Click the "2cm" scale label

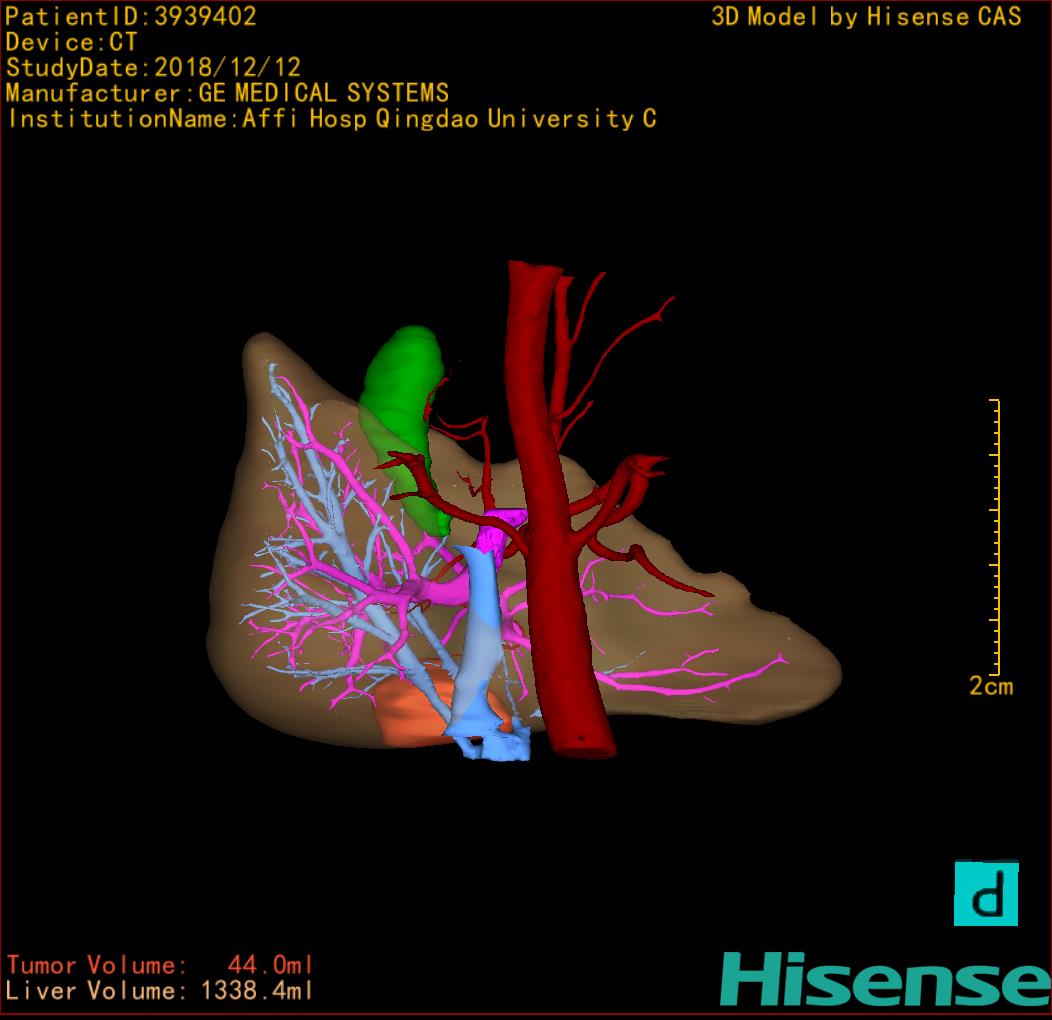coord(990,686)
